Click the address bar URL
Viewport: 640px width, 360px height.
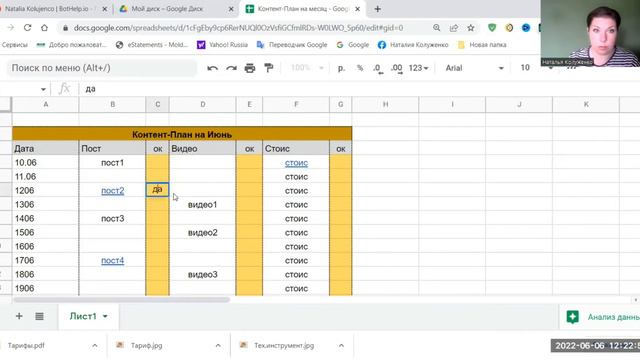click(238, 28)
